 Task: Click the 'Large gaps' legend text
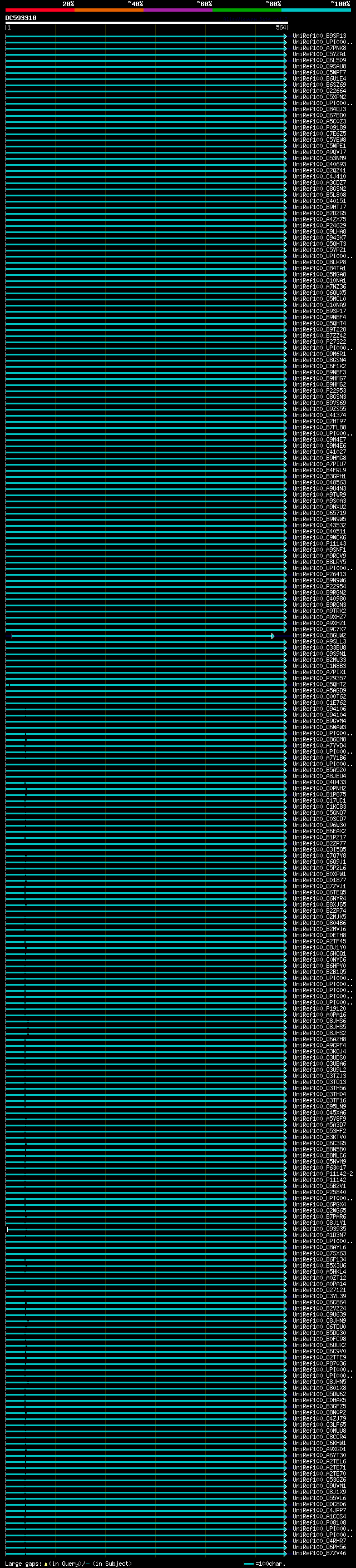pyautogui.click(x=24, y=1563)
